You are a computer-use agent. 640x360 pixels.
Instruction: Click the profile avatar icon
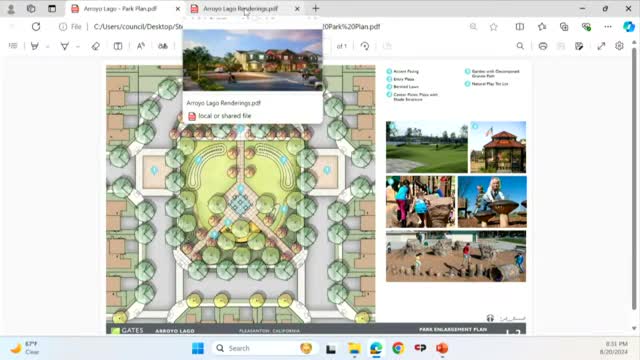point(11,9)
